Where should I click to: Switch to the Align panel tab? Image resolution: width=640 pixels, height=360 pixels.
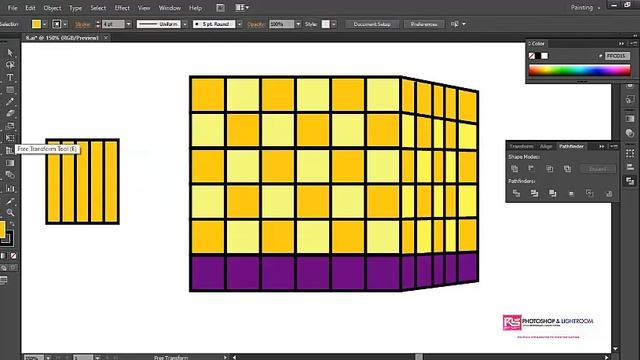pos(546,146)
